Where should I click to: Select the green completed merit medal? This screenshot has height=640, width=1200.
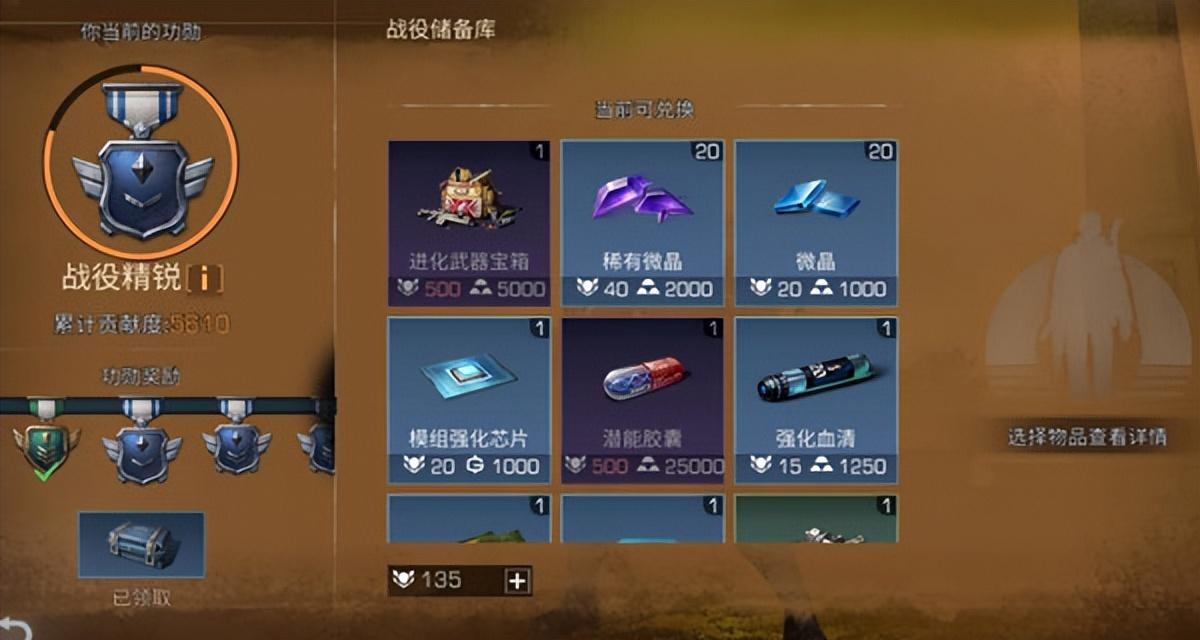point(44,439)
